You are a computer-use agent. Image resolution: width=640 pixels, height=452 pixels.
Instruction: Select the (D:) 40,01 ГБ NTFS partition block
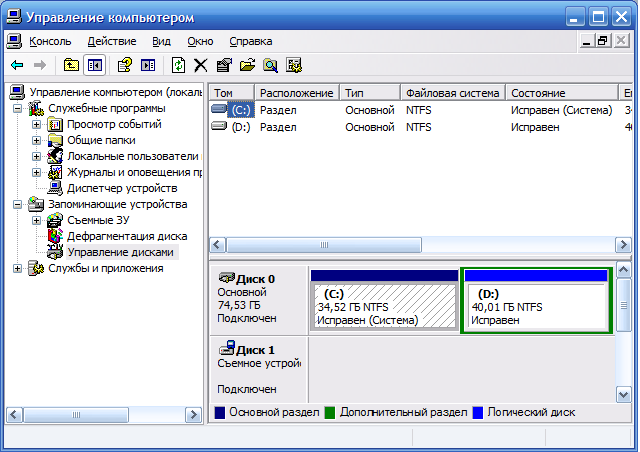536,306
